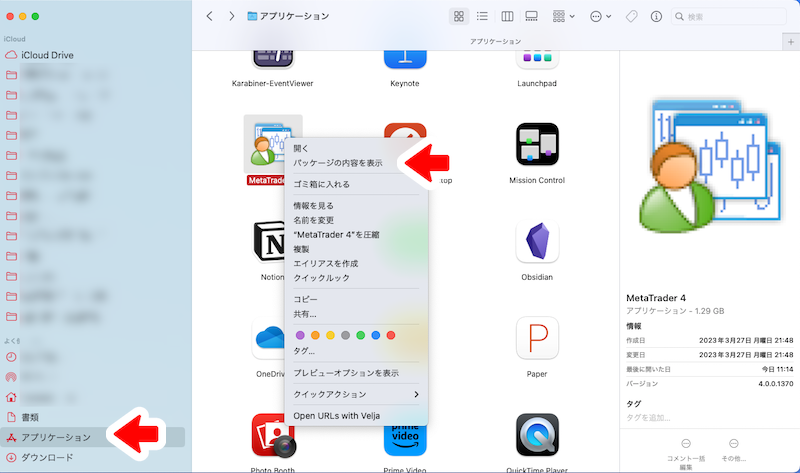
Task: Click the Obsidian app icon
Action: pos(537,241)
